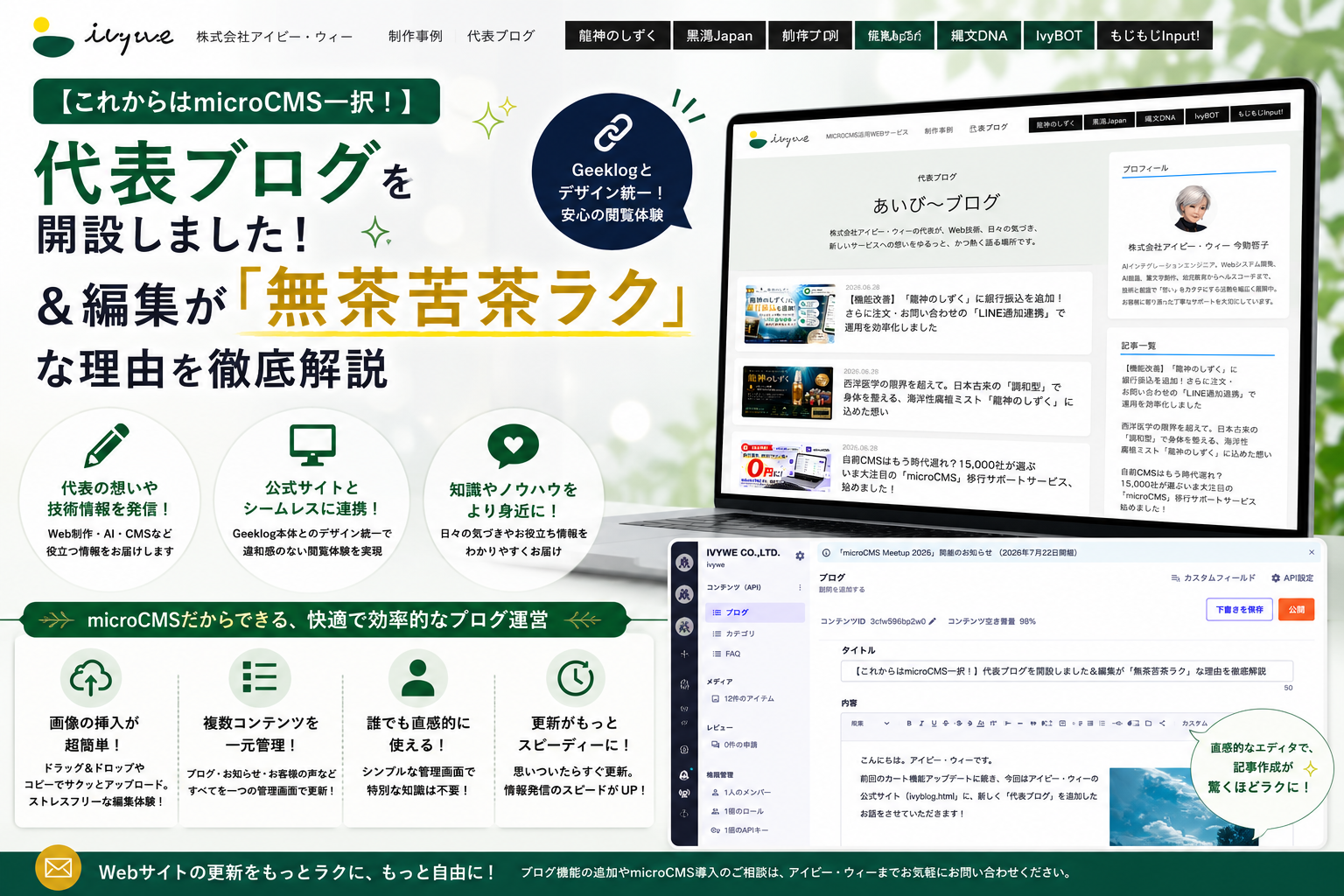Select ブログ in the CMS content list
The width and height of the screenshot is (1344, 896).
click(755, 612)
